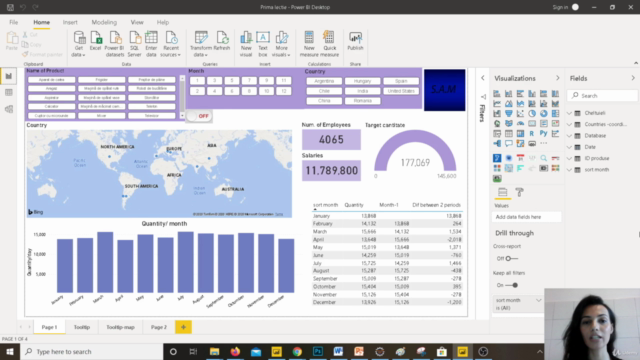Select the Stacked bar chart visual
Viewport: 640px width, 360px height.
tap(497, 94)
